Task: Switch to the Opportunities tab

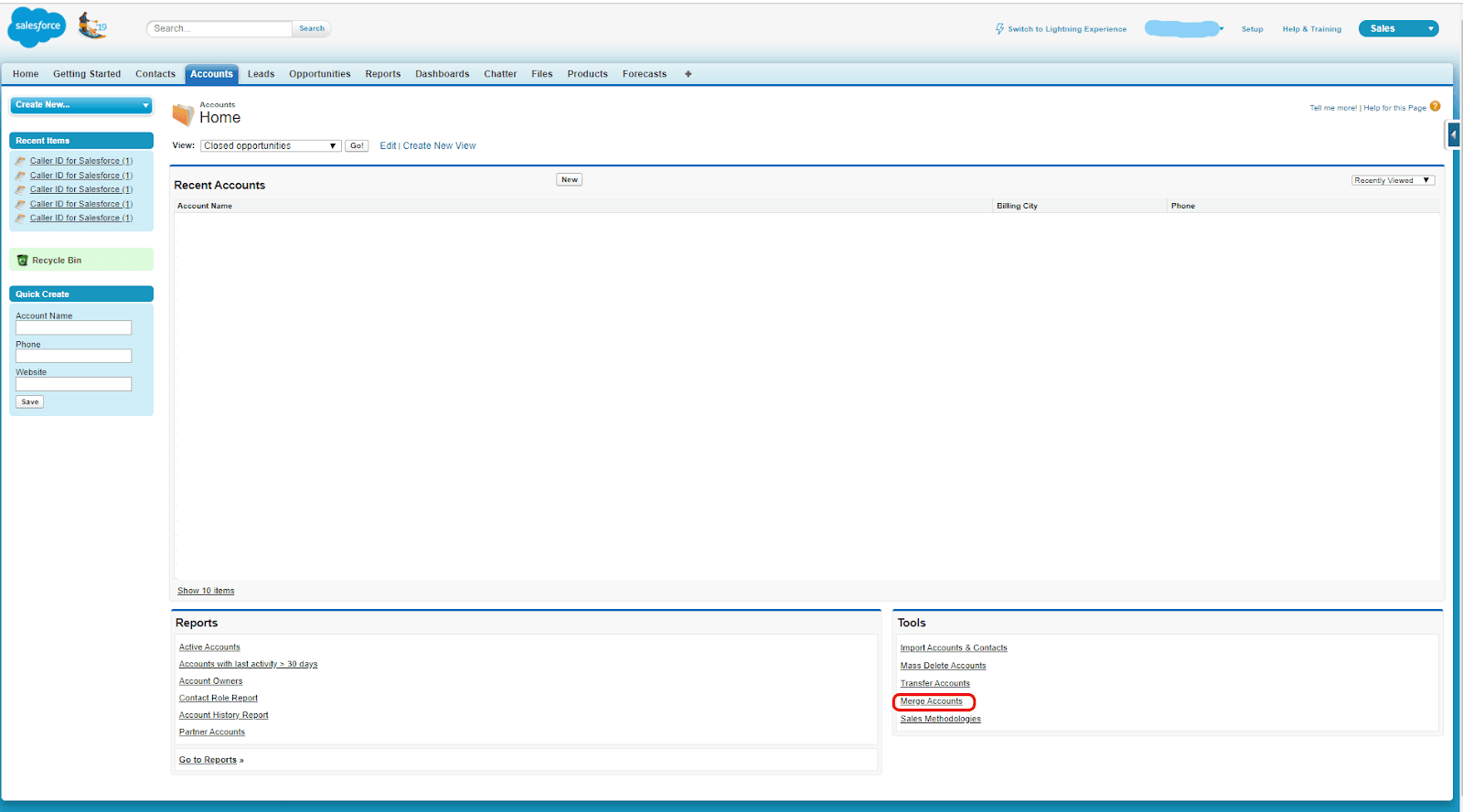Action: tap(320, 74)
